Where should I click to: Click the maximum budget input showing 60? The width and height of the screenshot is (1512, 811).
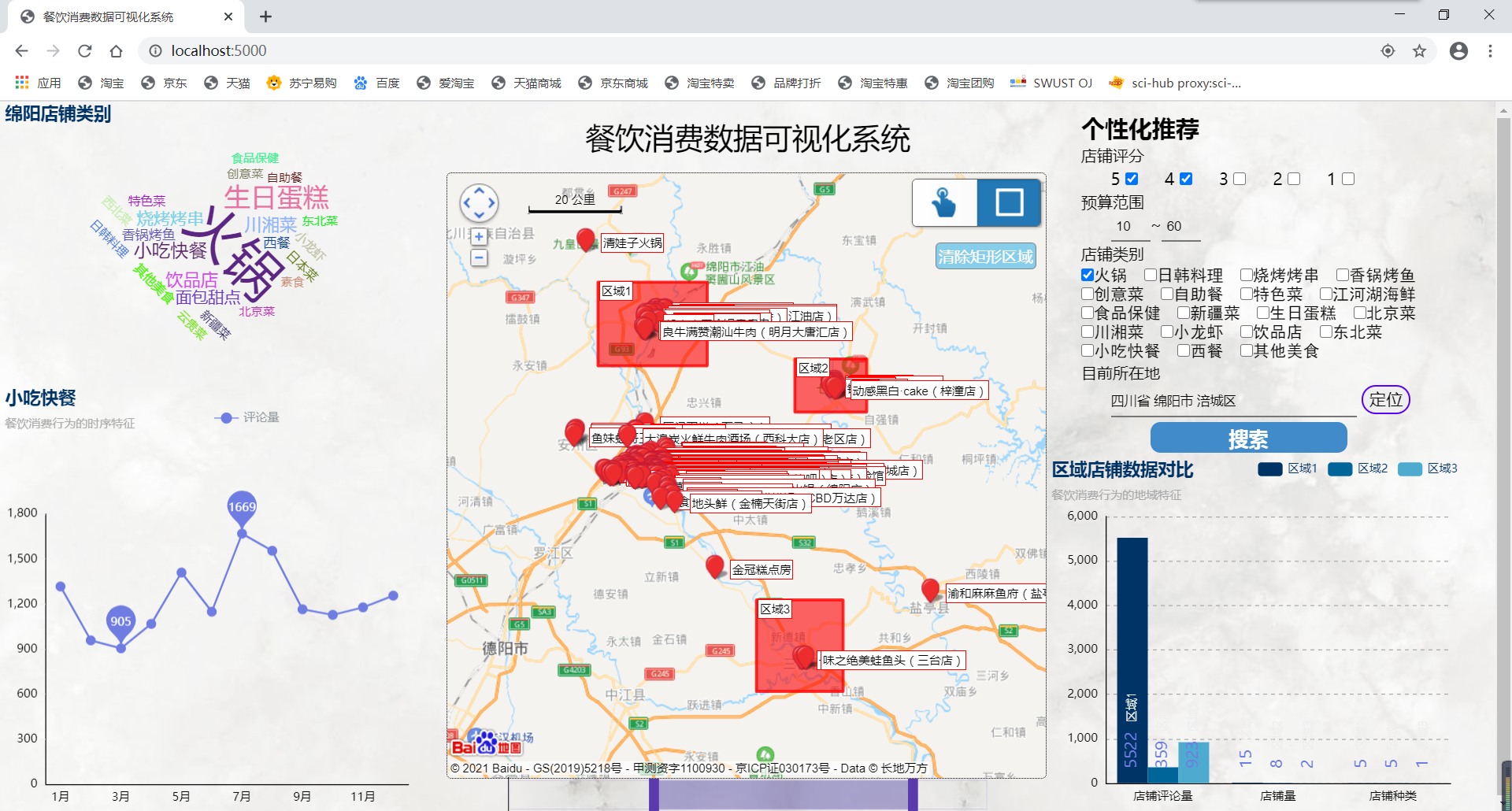point(1180,227)
